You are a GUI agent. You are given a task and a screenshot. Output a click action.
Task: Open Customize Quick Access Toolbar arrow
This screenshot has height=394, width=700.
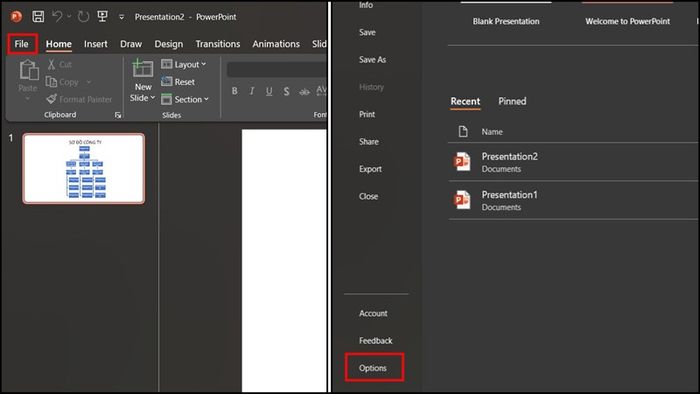point(121,17)
